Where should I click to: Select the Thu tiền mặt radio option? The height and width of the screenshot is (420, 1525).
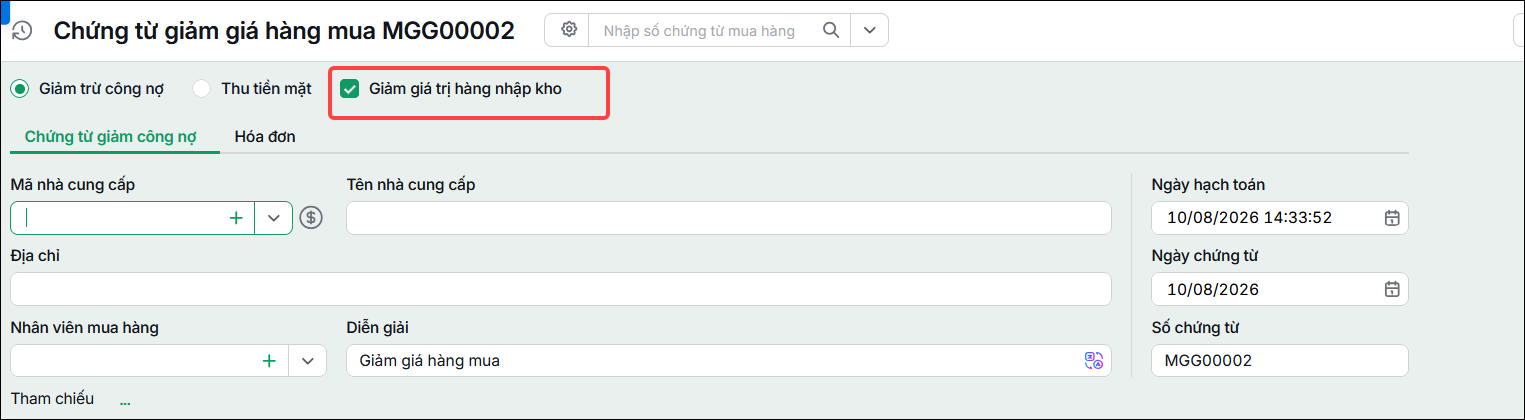coord(202,88)
